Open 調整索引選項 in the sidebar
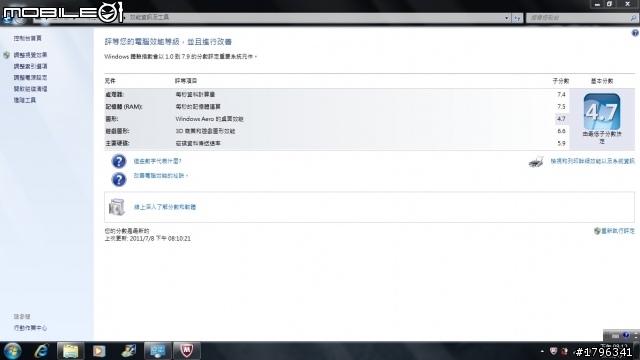This screenshot has width=640, height=360. point(30,66)
